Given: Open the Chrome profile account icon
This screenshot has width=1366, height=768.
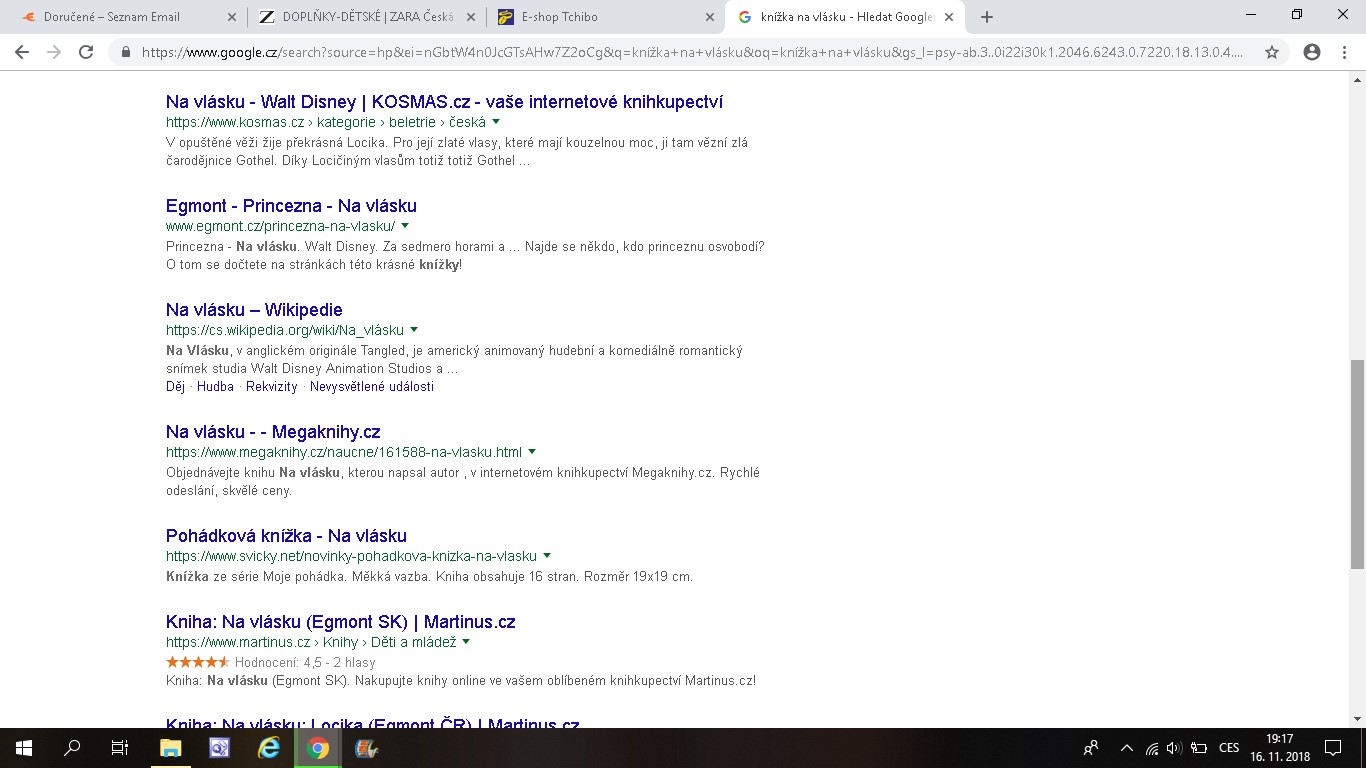Looking at the screenshot, I should tap(1312, 52).
